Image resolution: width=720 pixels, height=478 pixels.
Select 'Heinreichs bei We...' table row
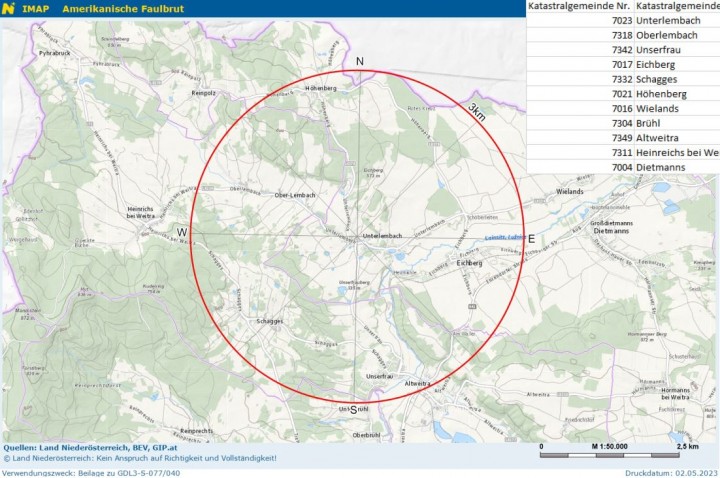click(678, 153)
